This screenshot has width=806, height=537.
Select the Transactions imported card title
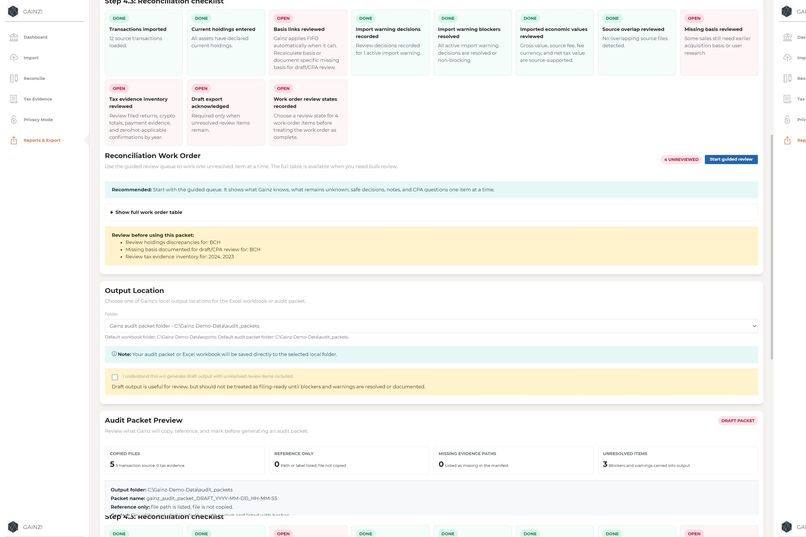[x=138, y=29]
